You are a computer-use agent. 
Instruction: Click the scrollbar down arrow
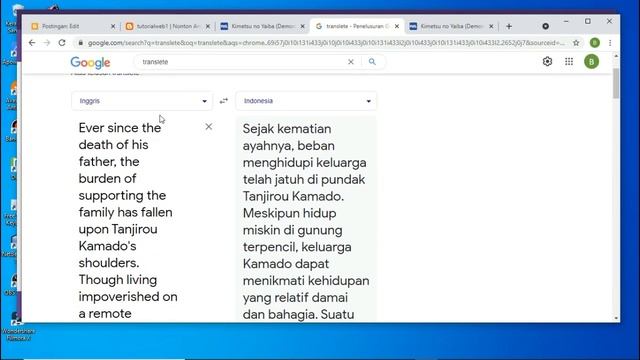(616, 318)
